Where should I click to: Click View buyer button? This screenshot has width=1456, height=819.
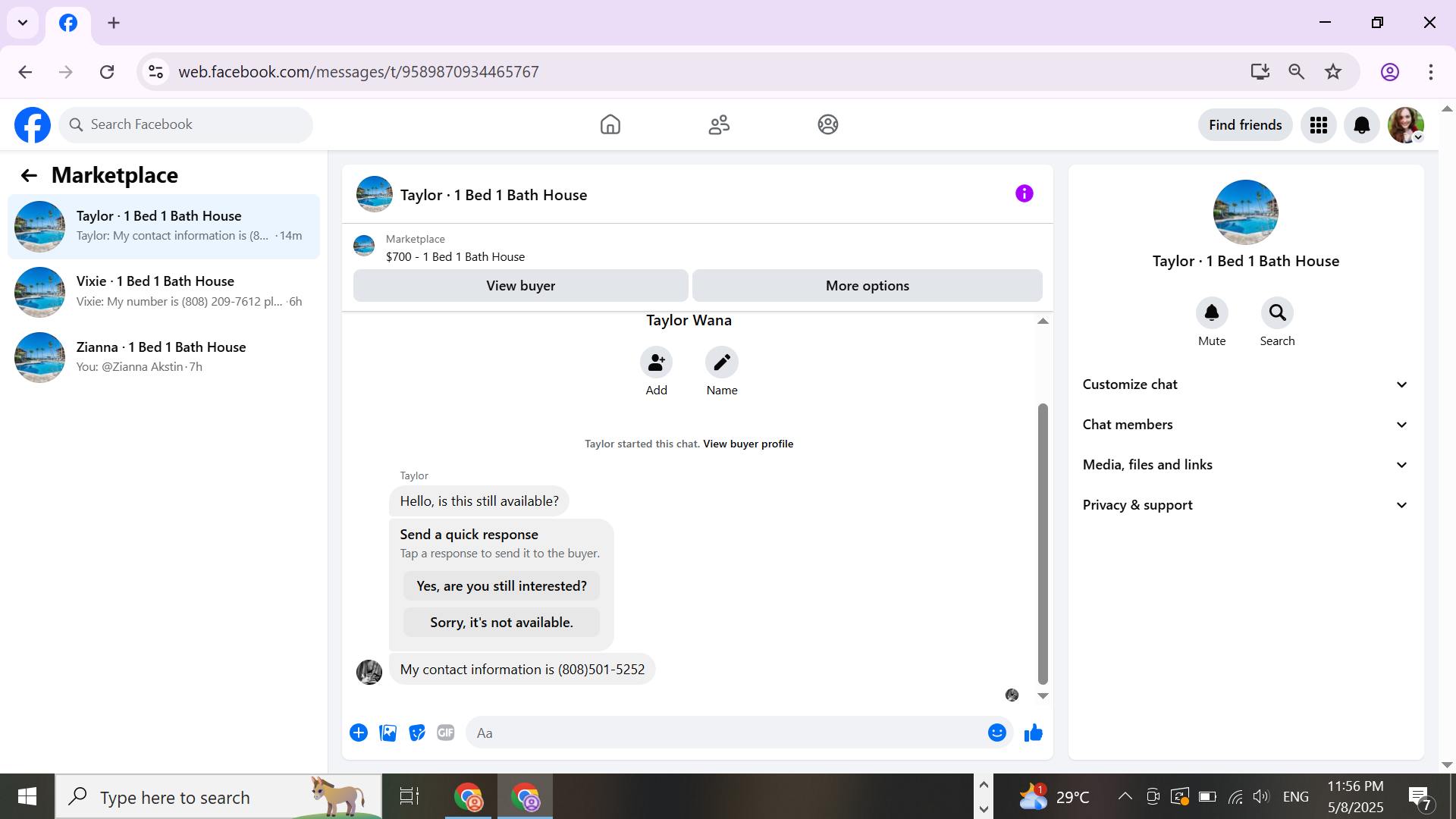(521, 286)
